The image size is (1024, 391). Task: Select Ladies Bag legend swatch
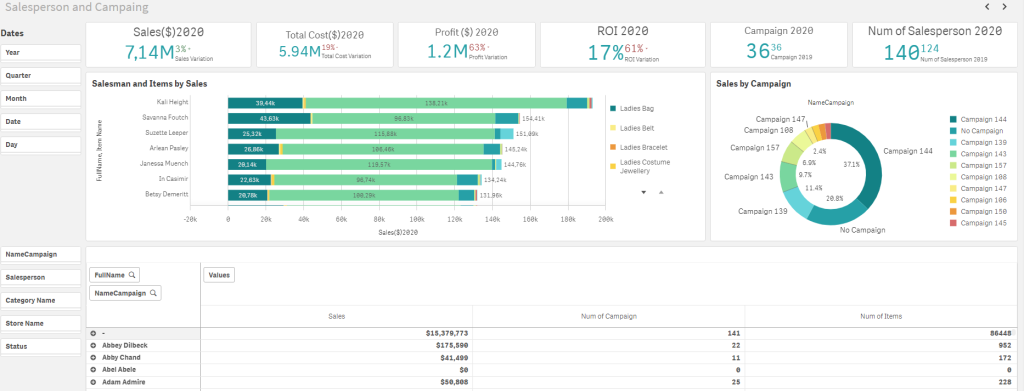[x=612, y=108]
